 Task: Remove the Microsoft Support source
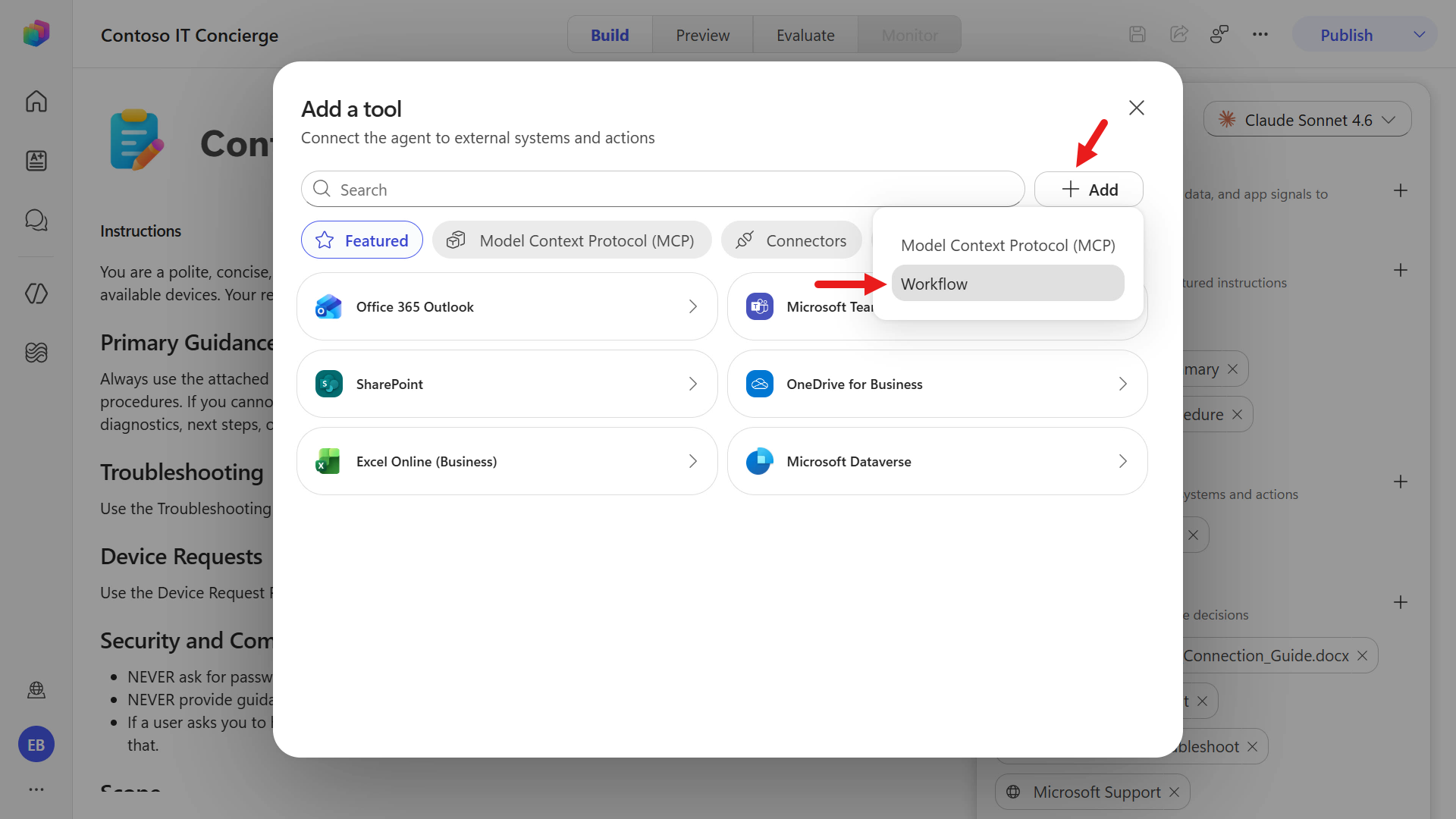tap(1174, 792)
